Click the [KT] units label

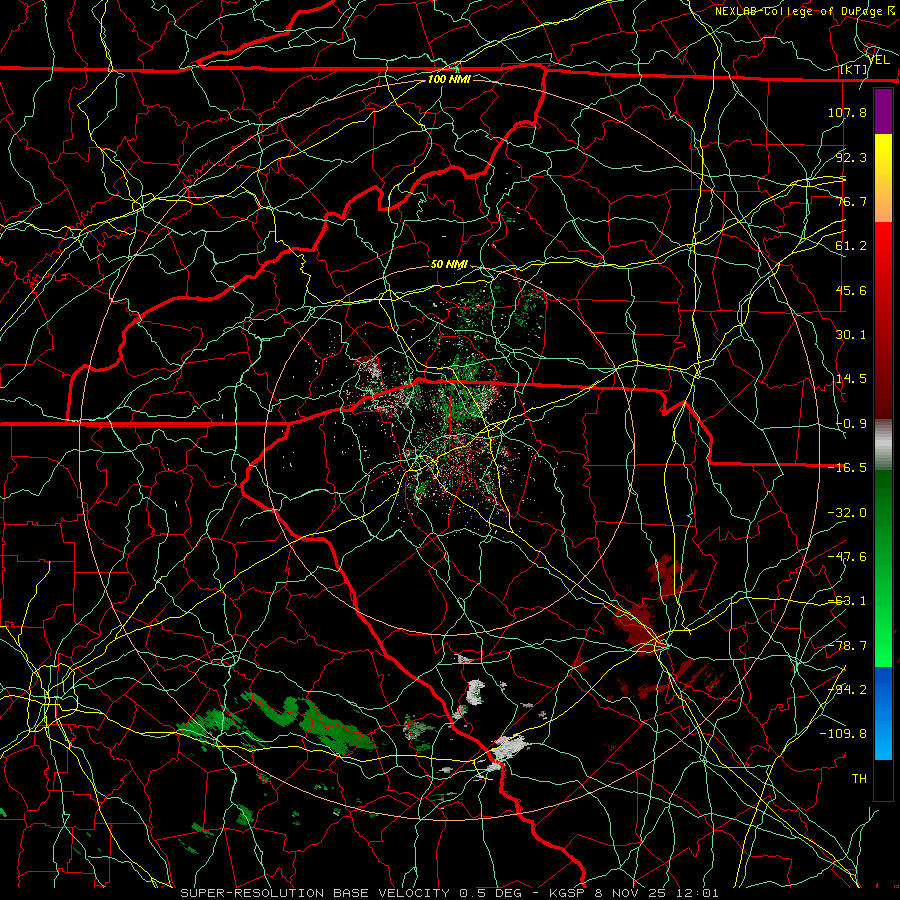tap(854, 69)
